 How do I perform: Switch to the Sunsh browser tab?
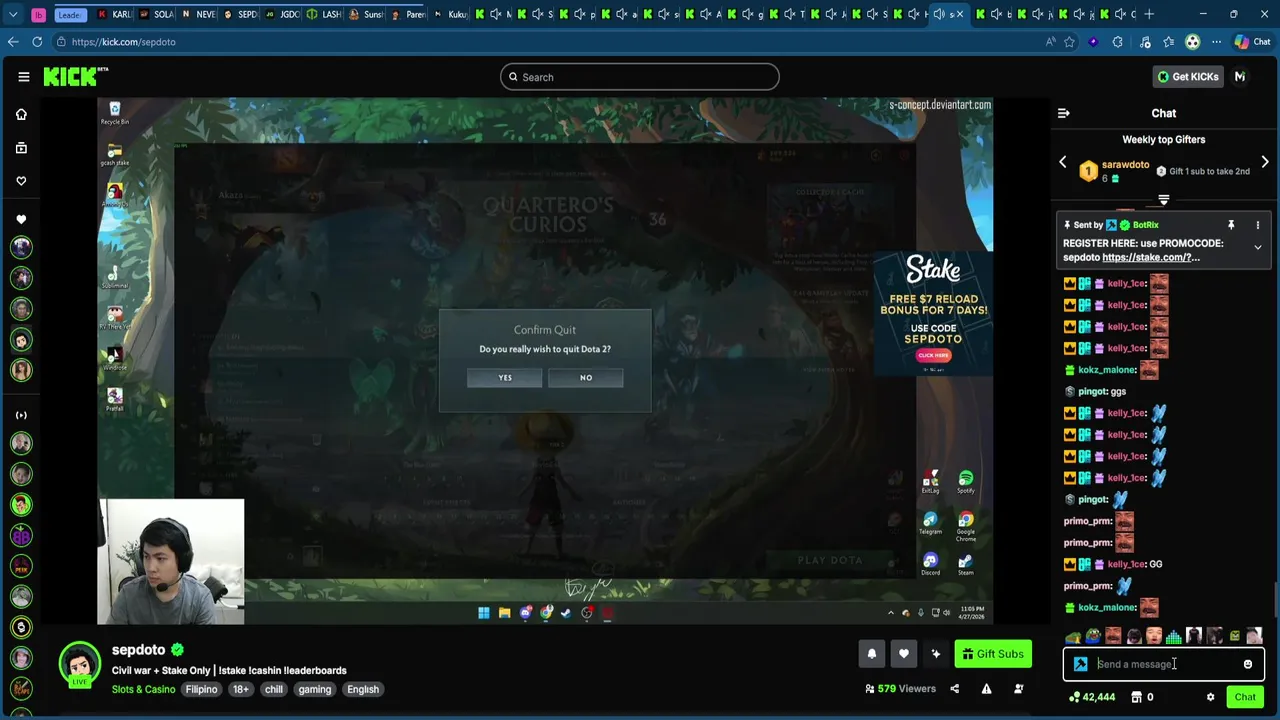point(366,14)
